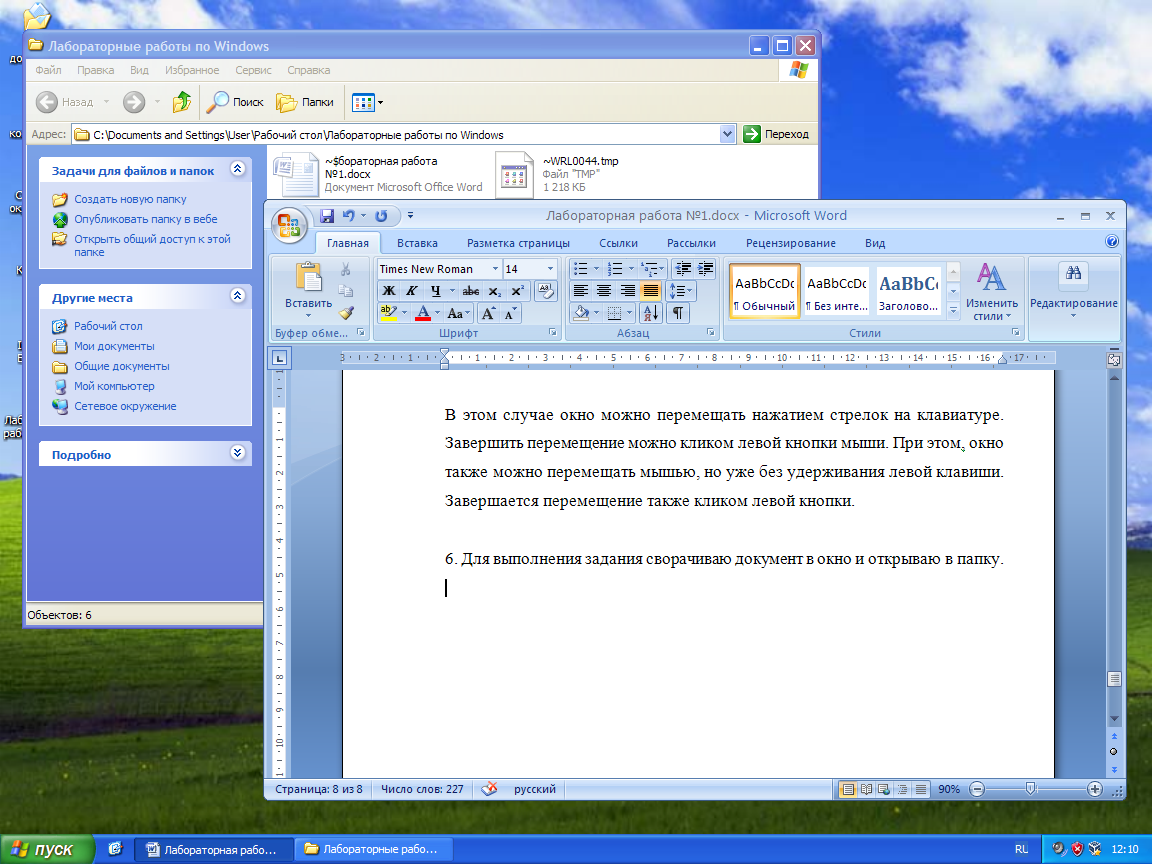
Task: Open line spacing dropdown
Action: [x=681, y=291]
